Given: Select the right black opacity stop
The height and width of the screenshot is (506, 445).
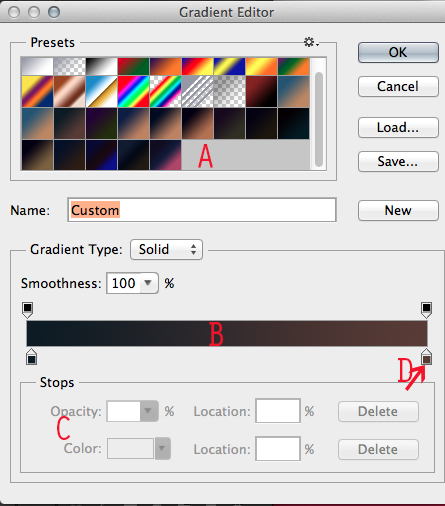Looking at the screenshot, I should click(426, 310).
